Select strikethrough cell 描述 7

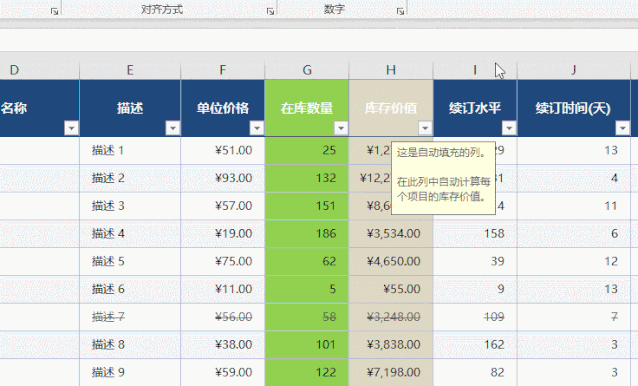click(x=130, y=317)
